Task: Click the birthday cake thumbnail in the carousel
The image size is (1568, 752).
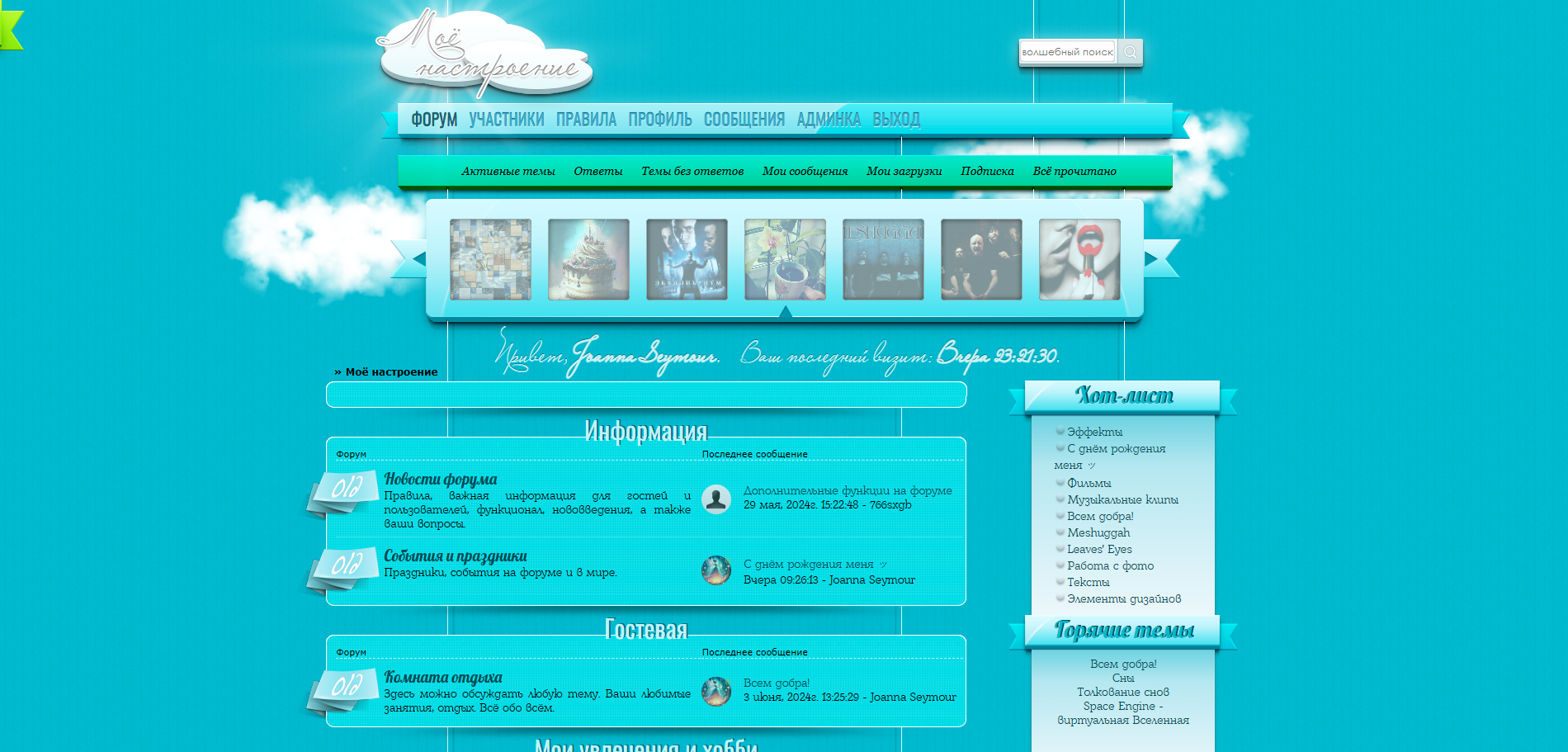Action: (x=589, y=259)
